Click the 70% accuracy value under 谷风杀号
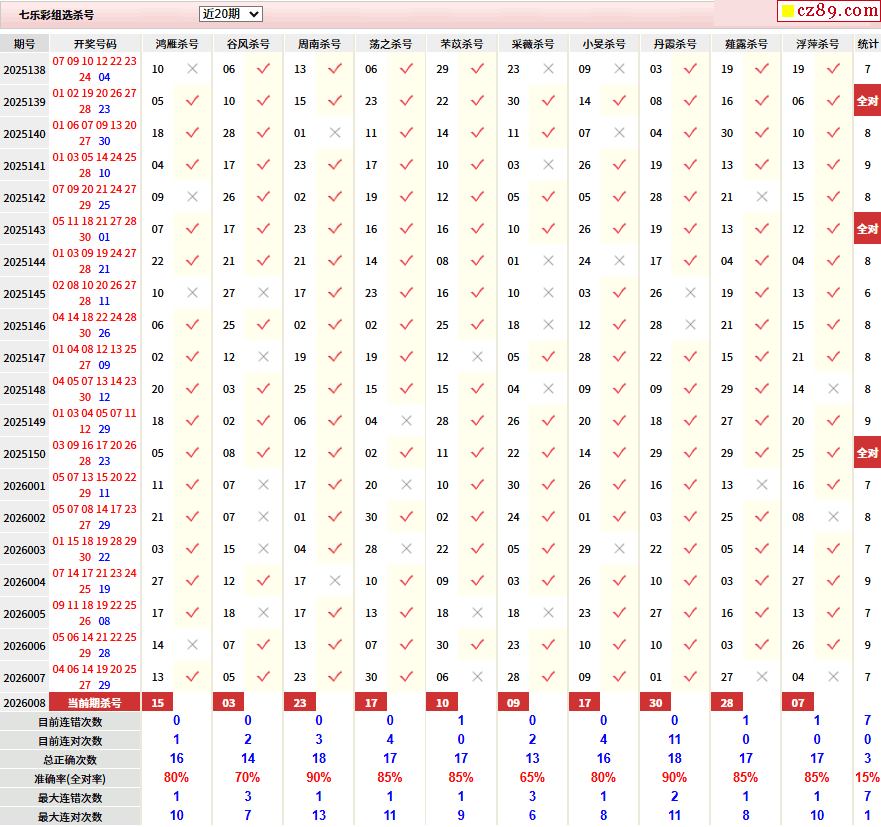 [247, 778]
